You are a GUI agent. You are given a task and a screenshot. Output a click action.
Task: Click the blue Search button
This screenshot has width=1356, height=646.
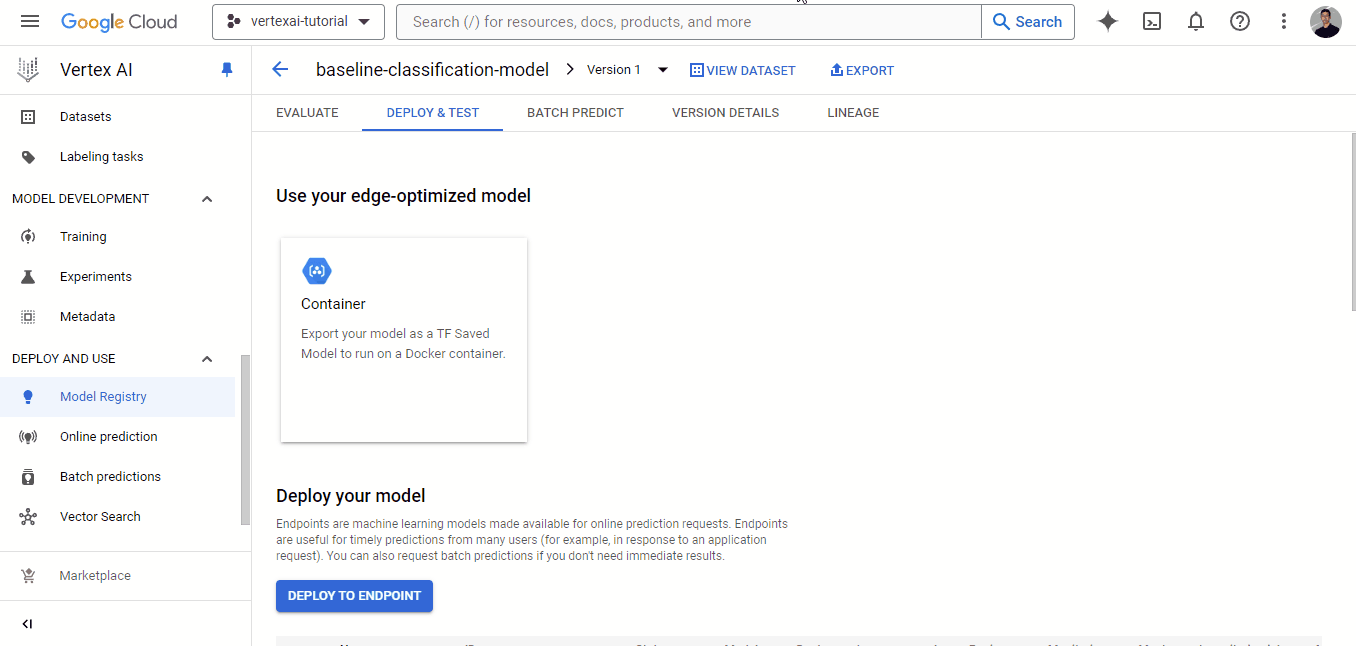1027,22
